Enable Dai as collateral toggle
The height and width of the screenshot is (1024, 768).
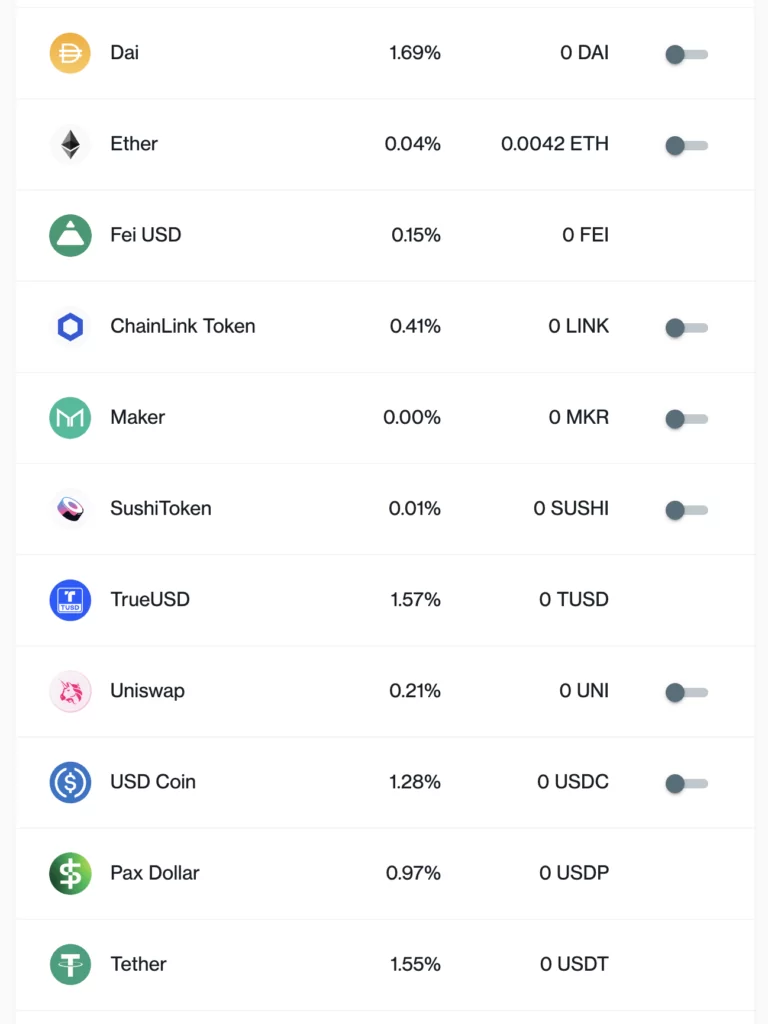click(x=686, y=54)
